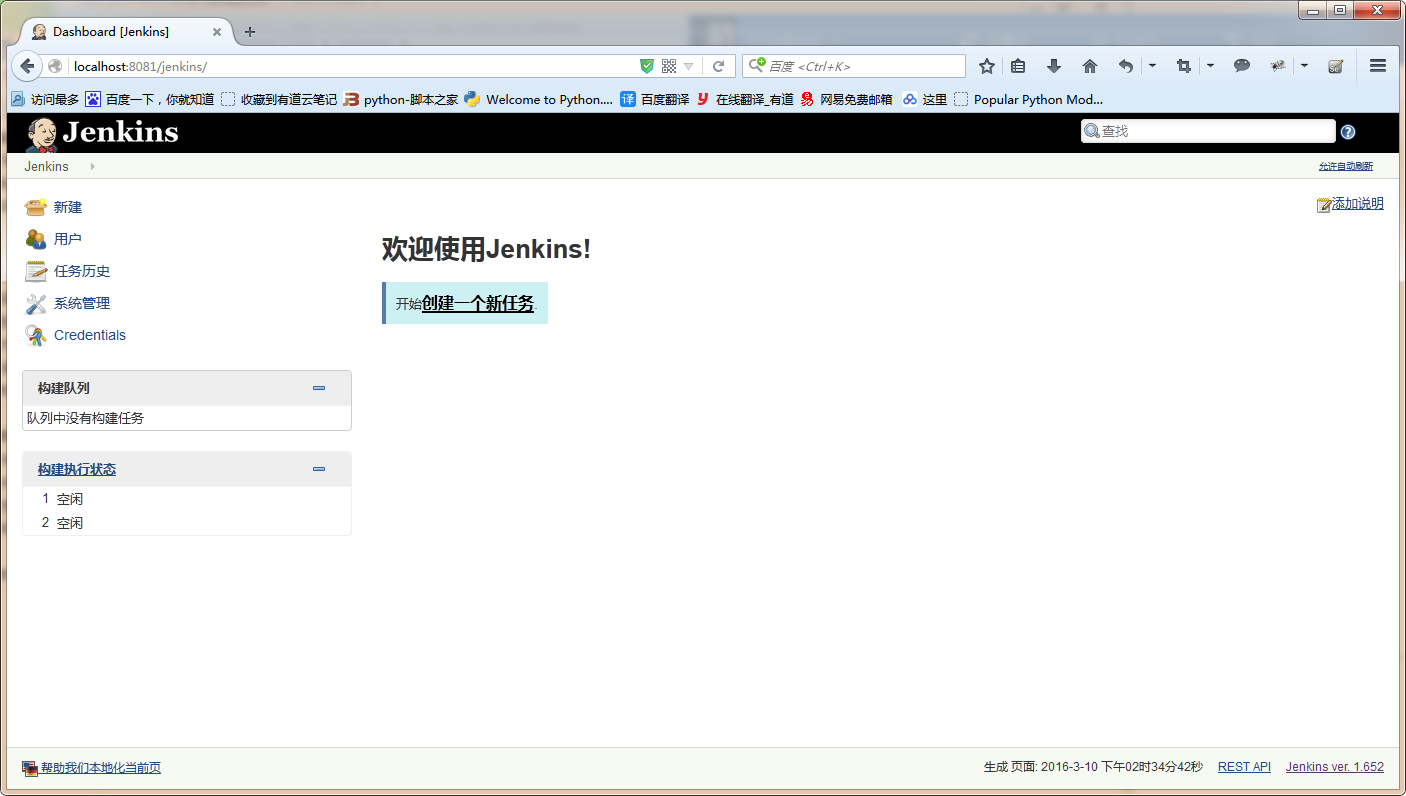The height and width of the screenshot is (796, 1406).
Task: Open the 百度一下,你就知道 bookmark
Action: click(x=150, y=99)
